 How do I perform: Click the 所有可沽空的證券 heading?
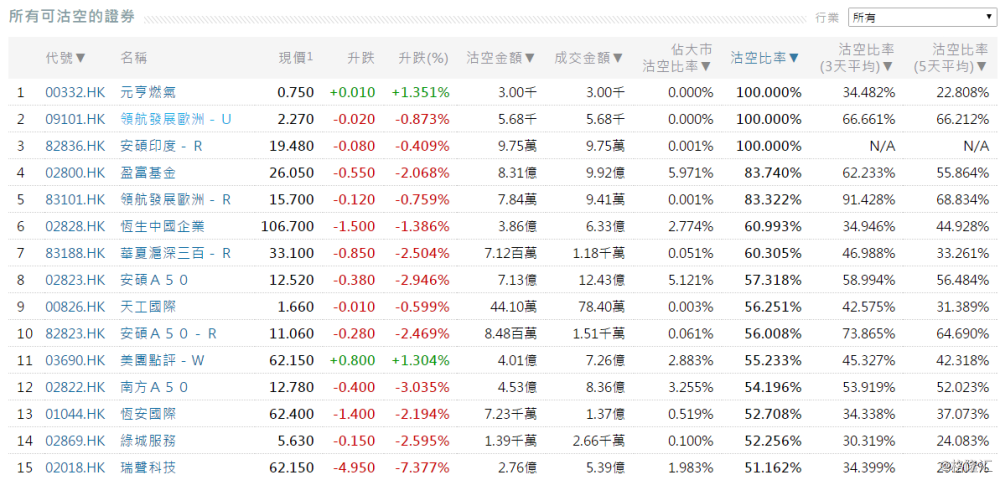coord(72,17)
